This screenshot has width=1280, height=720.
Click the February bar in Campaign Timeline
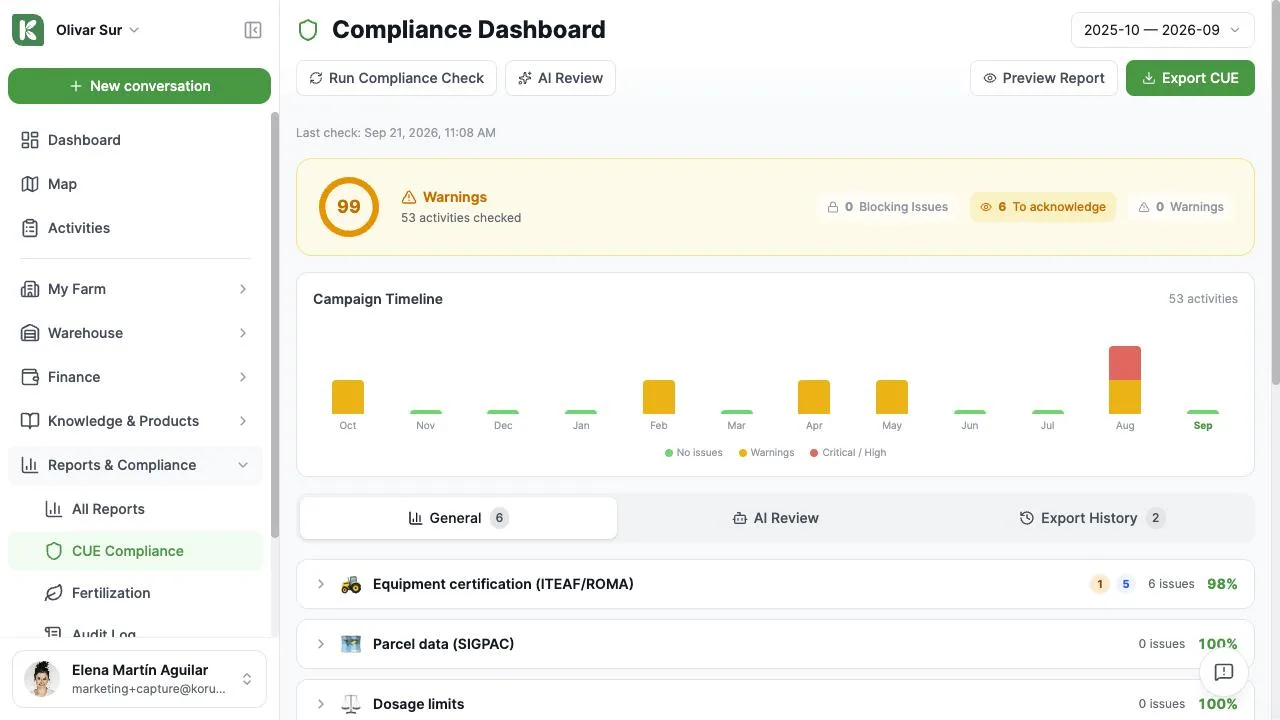click(659, 397)
